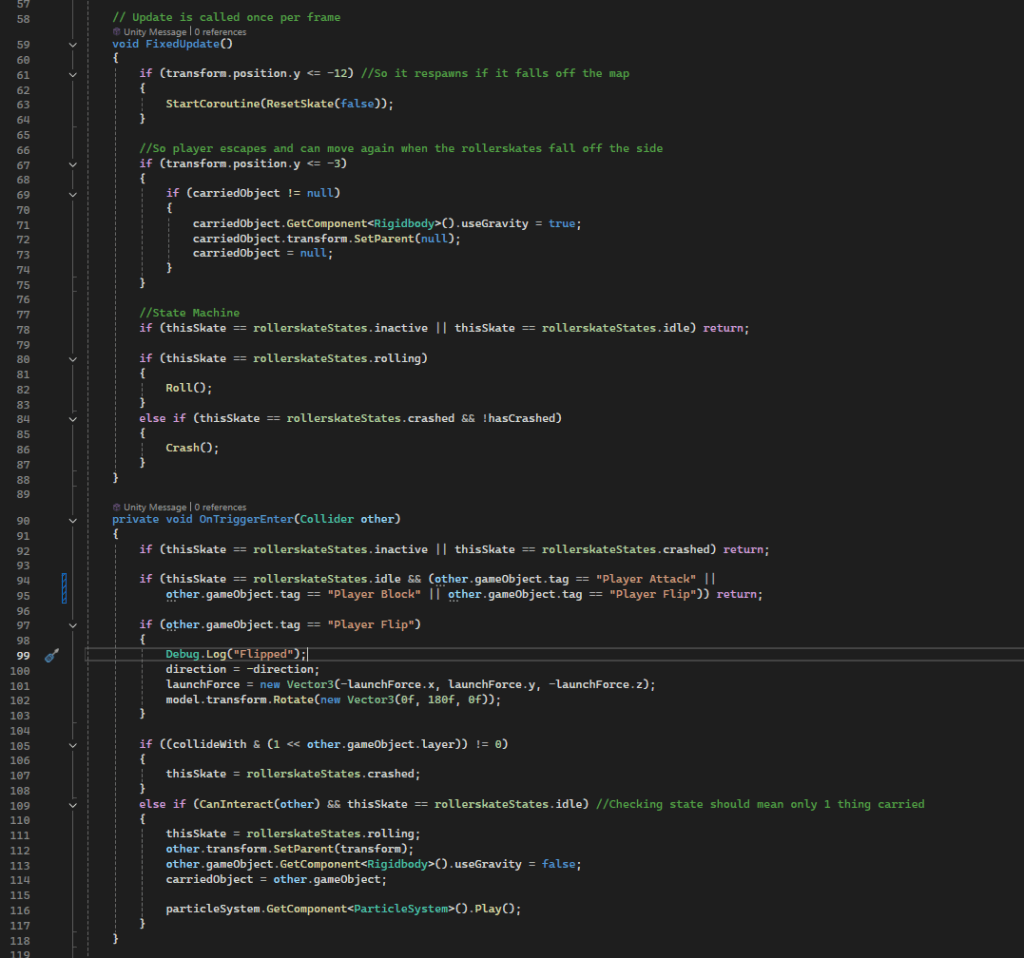The image size is (1024, 958).
Task: Collapse the if block on line 61
Action: (x=72, y=74)
